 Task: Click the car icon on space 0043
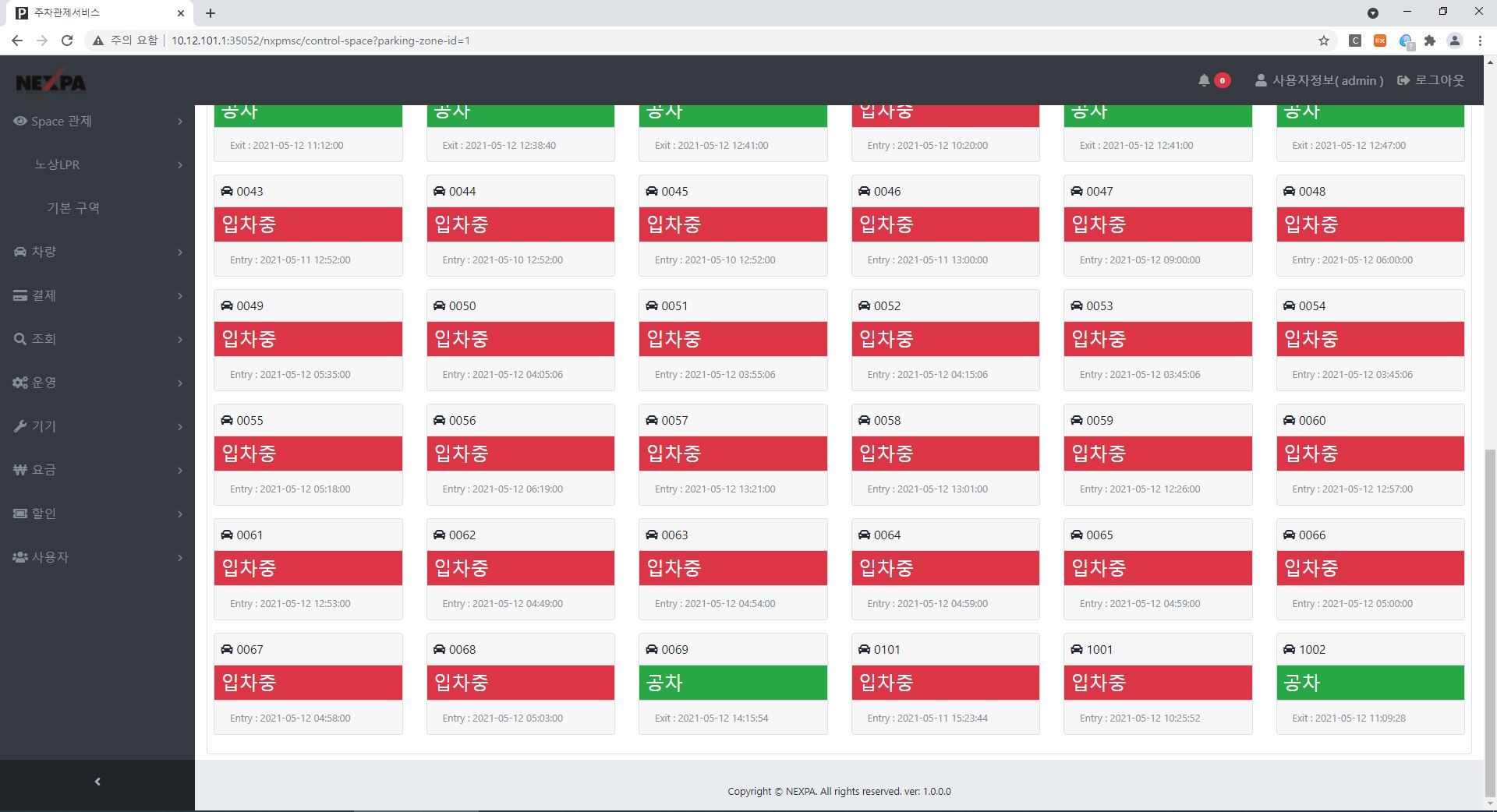[227, 191]
